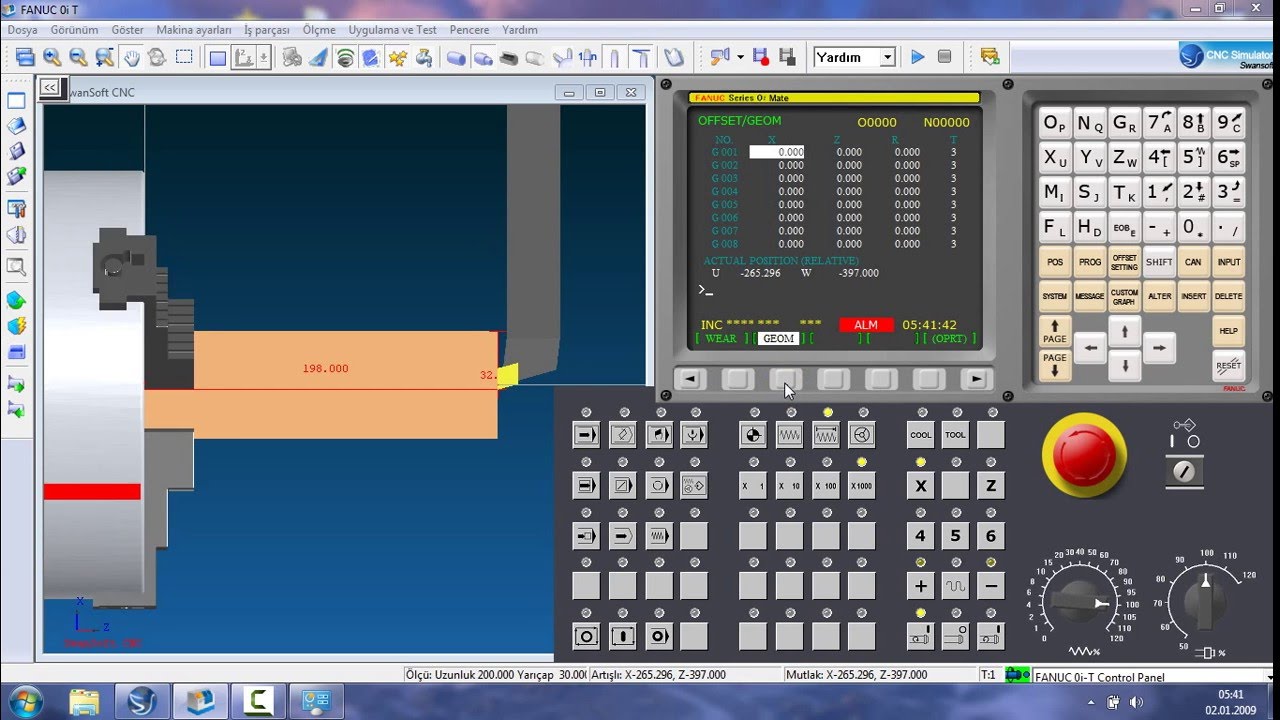Hit the red emergency stop button
Image resolution: width=1280 pixels, height=720 pixels.
click(1085, 455)
